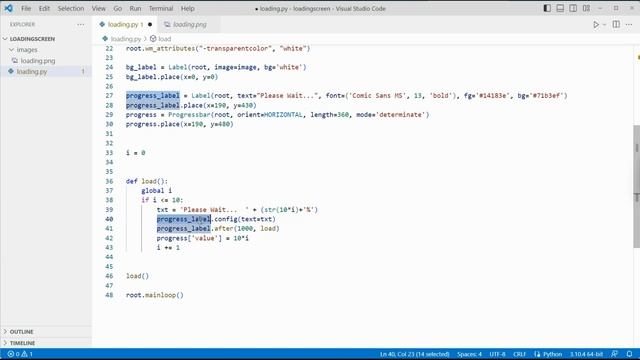Image resolution: width=640 pixels, height=360 pixels.
Task: Click 'i = 0' code line
Action: coord(136,153)
